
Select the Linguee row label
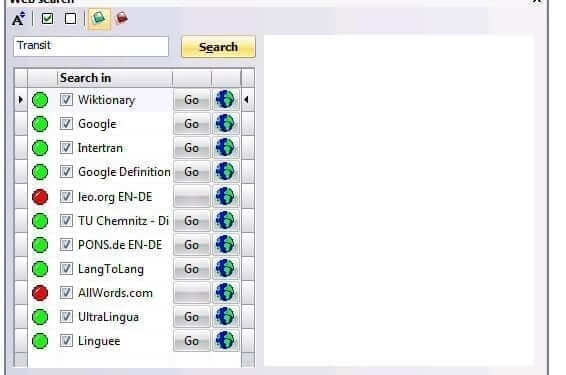99,341
